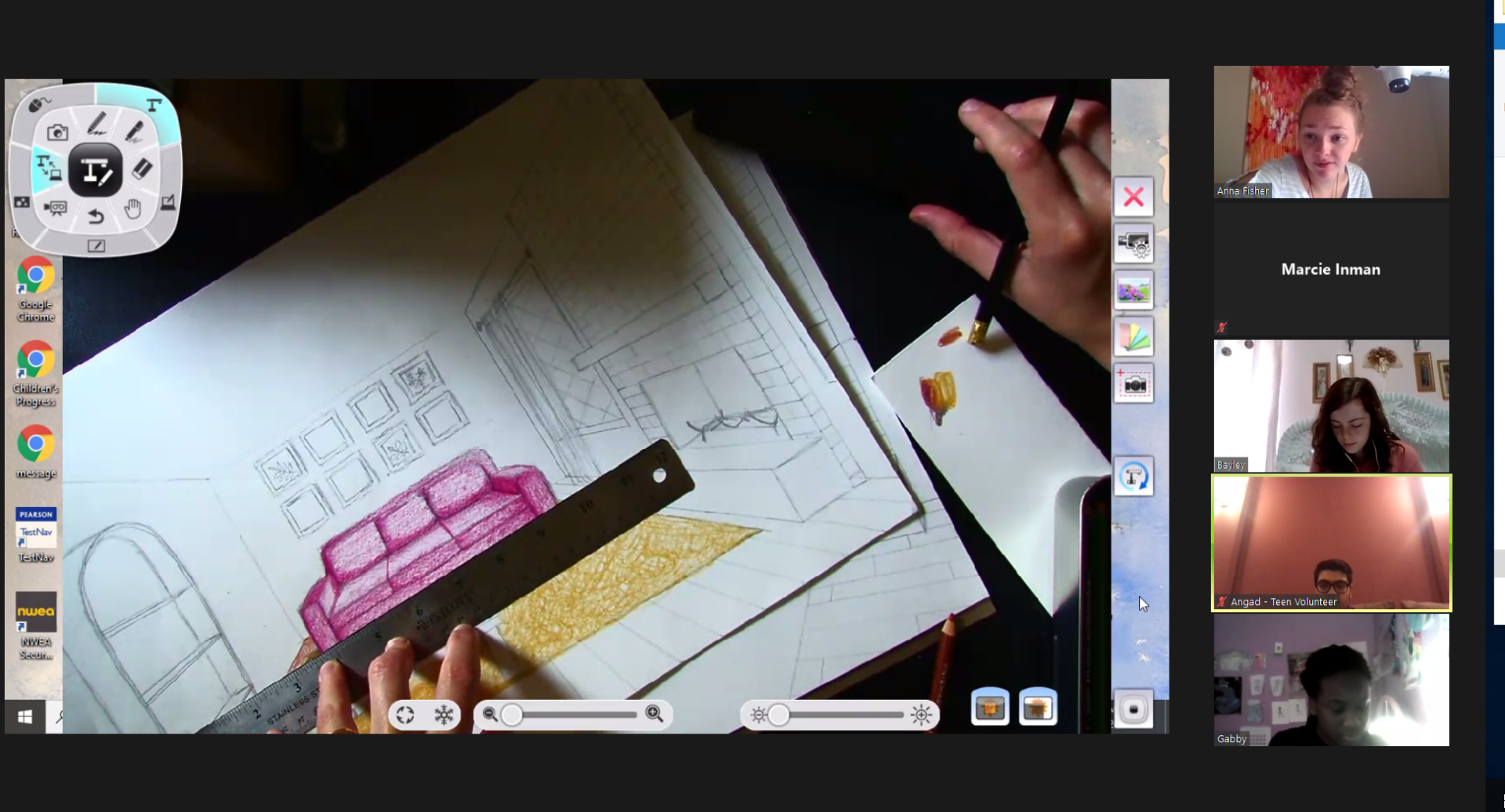Click the rotate camera image button
This screenshot has height=812, width=1505.
coord(1133,477)
